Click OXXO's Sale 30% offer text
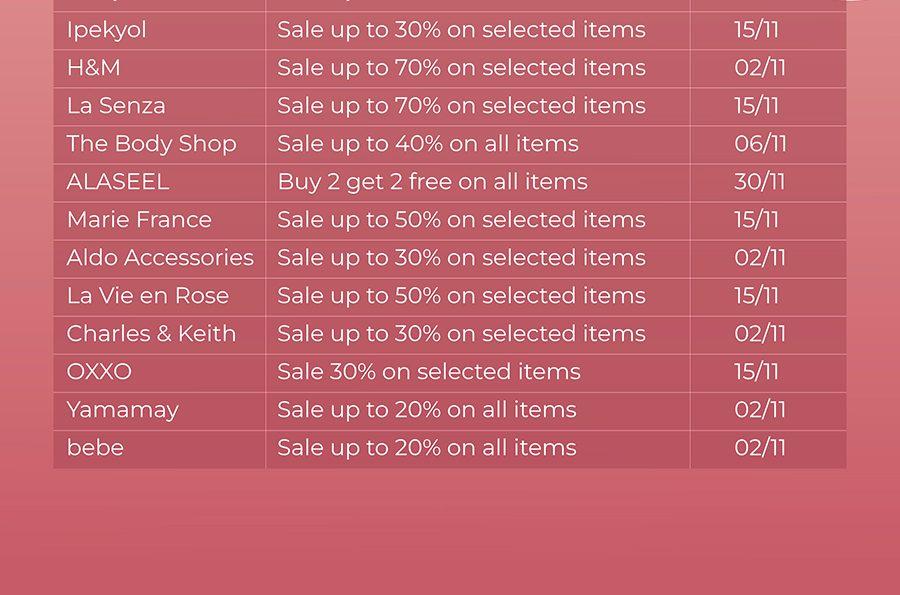The image size is (900, 595). click(x=429, y=372)
